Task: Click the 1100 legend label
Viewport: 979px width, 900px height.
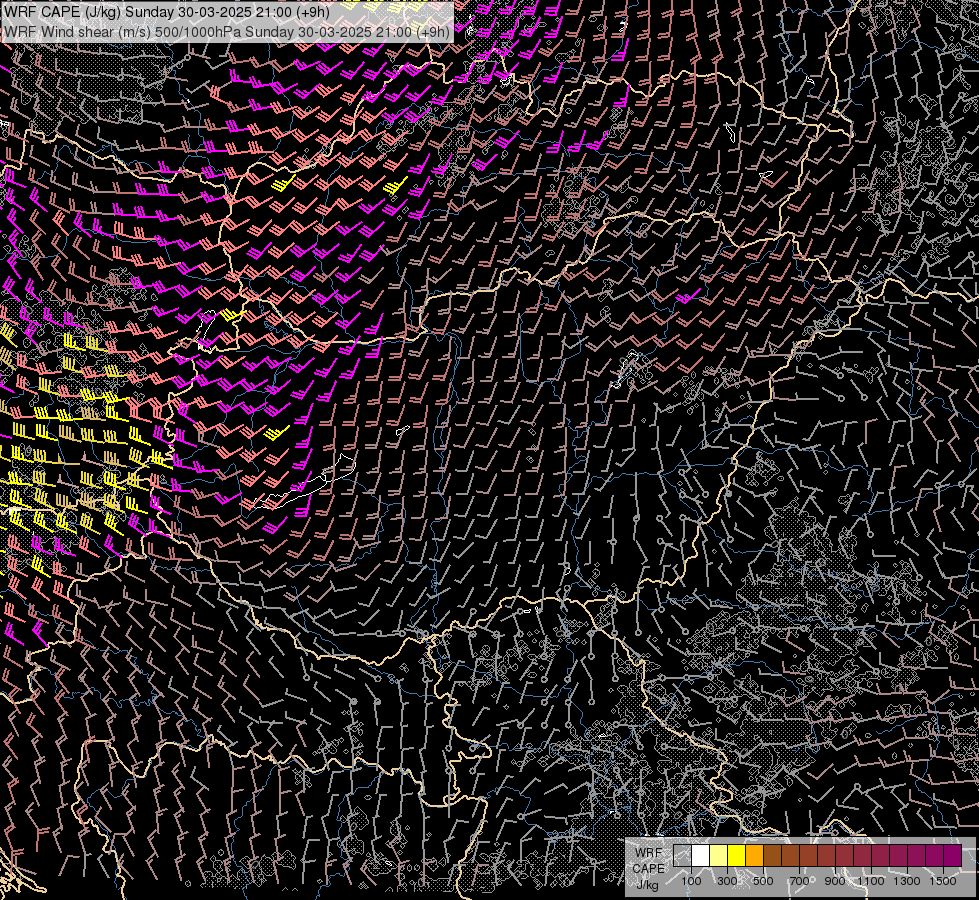Action: (x=870, y=881)
